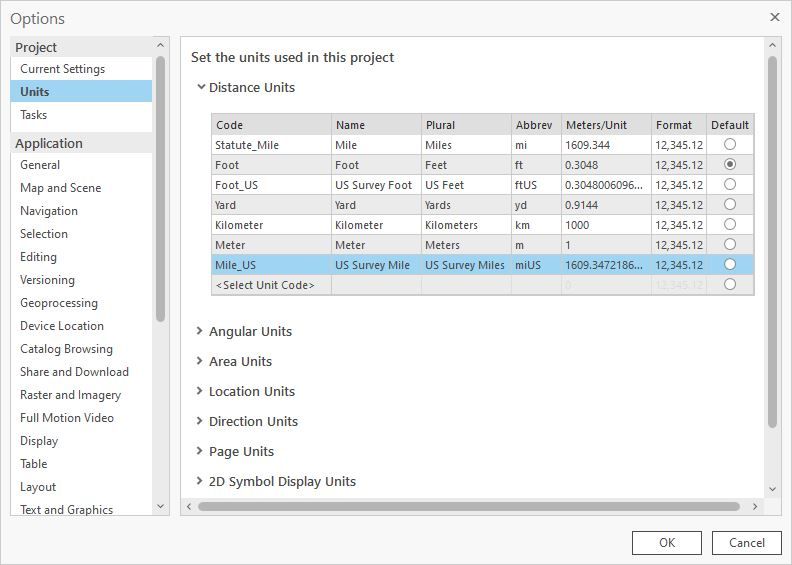Click the radio button in Select Unit Code row
The image size is (792, 565).
729,284
